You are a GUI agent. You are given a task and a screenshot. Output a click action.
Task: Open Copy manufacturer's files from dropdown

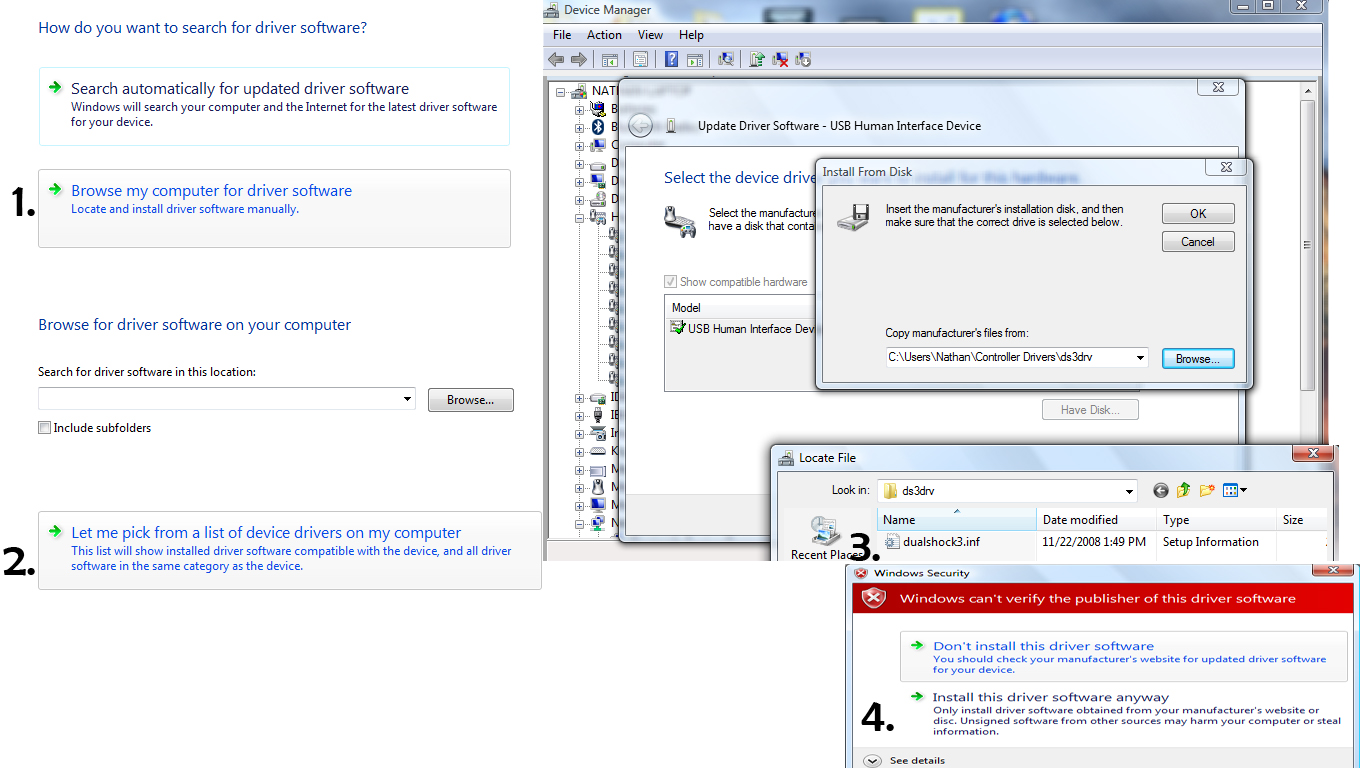[1140, 357]
